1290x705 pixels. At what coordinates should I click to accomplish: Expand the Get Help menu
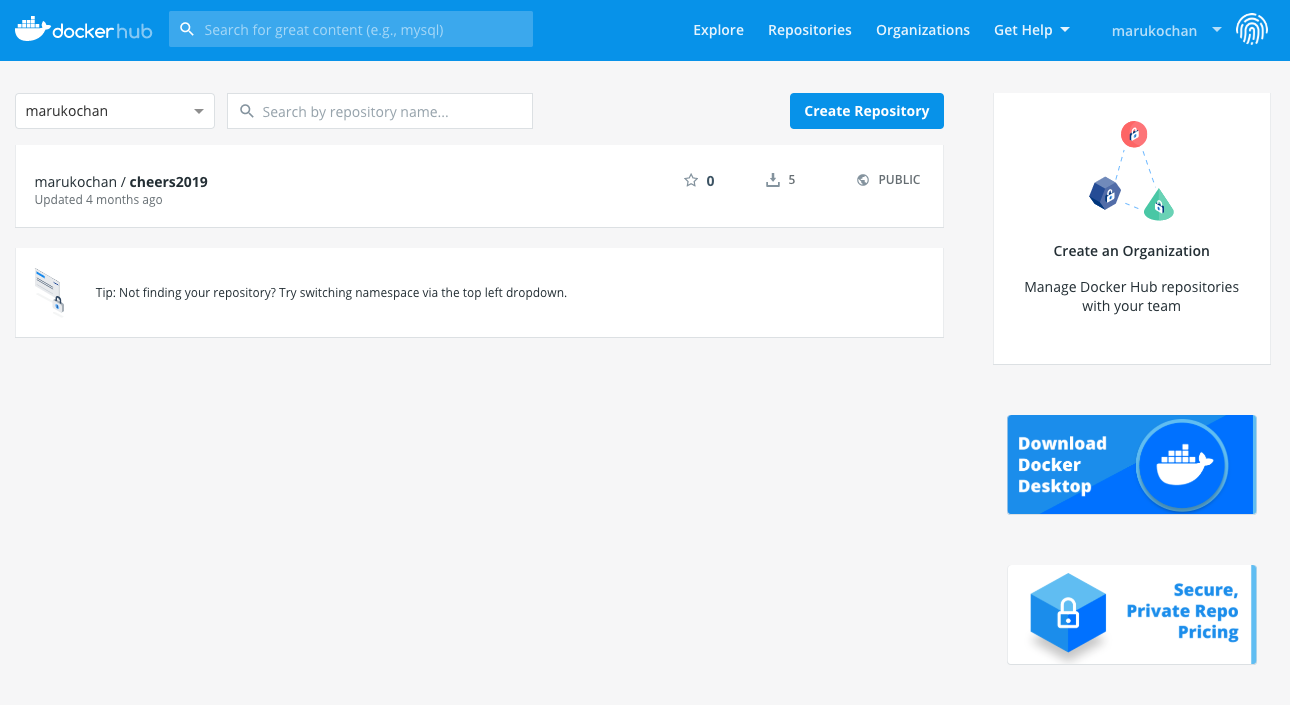(x=1031, y=30)
